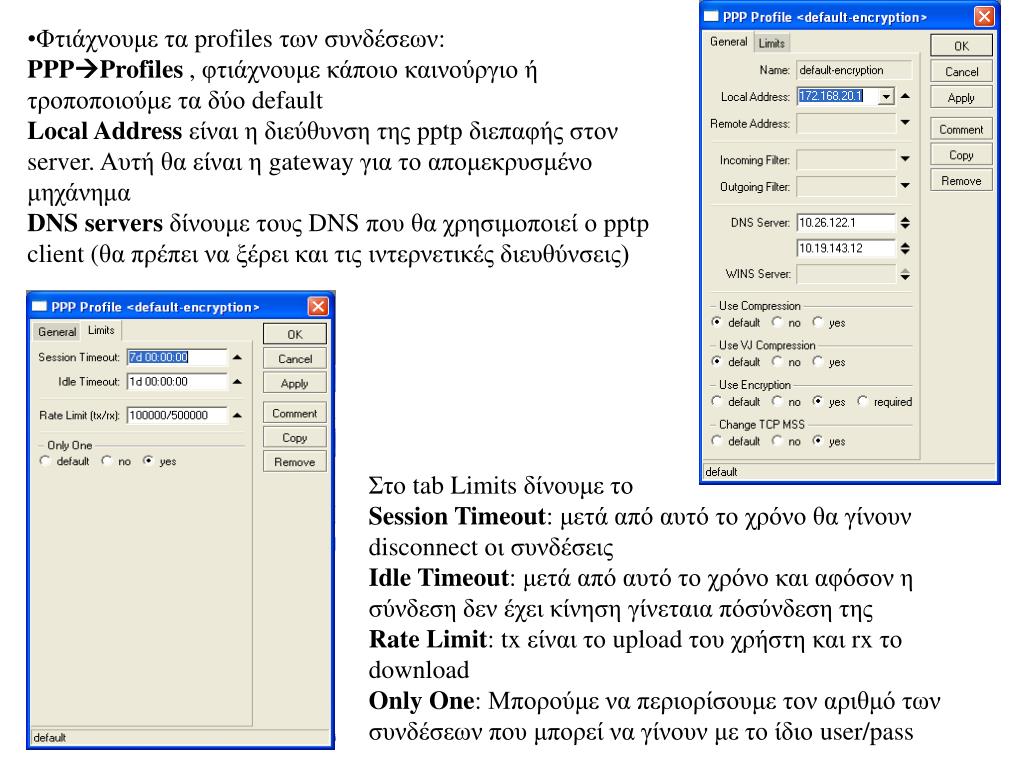Click the Remote Address input field

click(846, 123)
